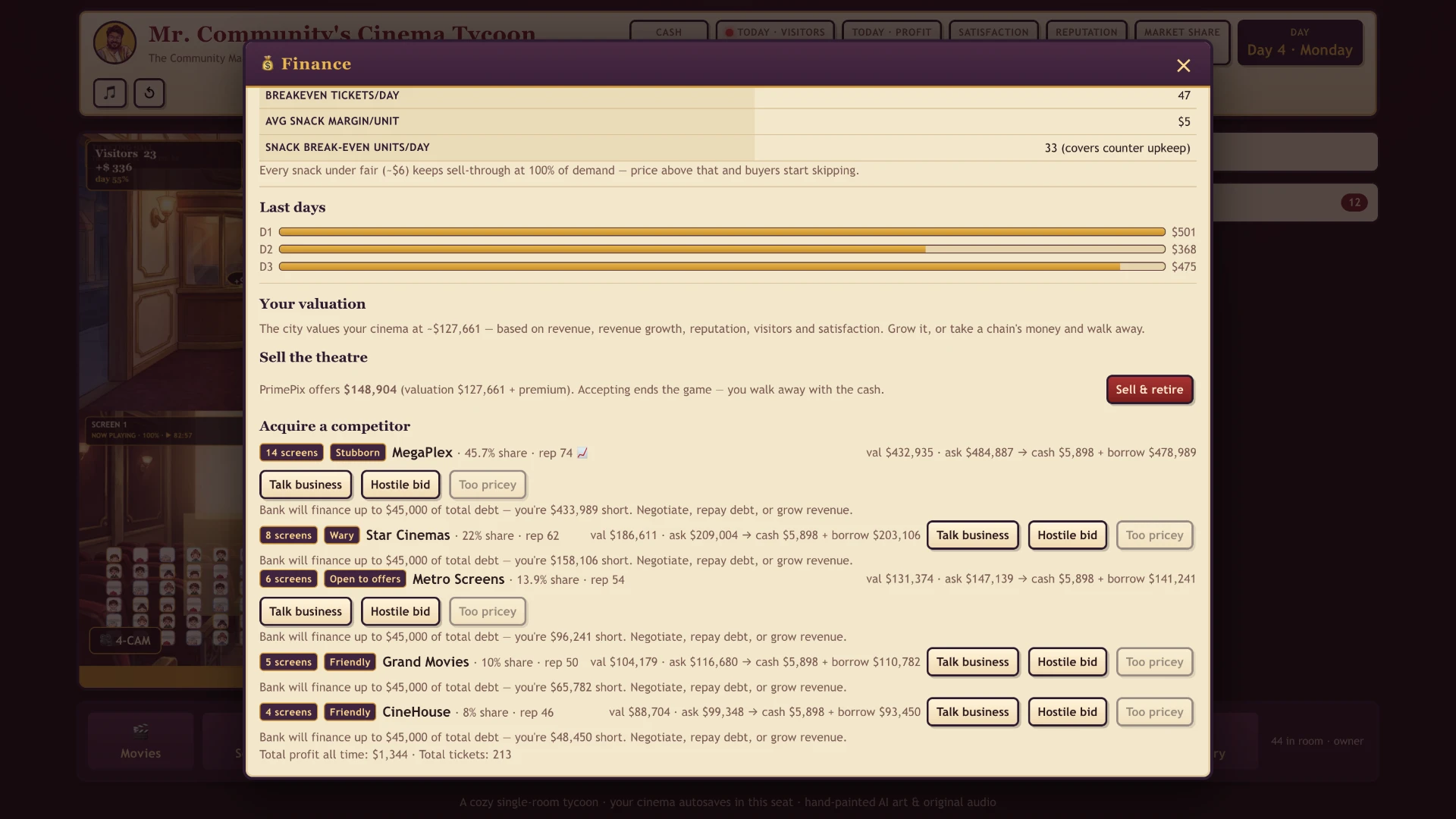Click the Open to offers tag
Viewport: 1456px width, 819px height.
pos(365,579)
